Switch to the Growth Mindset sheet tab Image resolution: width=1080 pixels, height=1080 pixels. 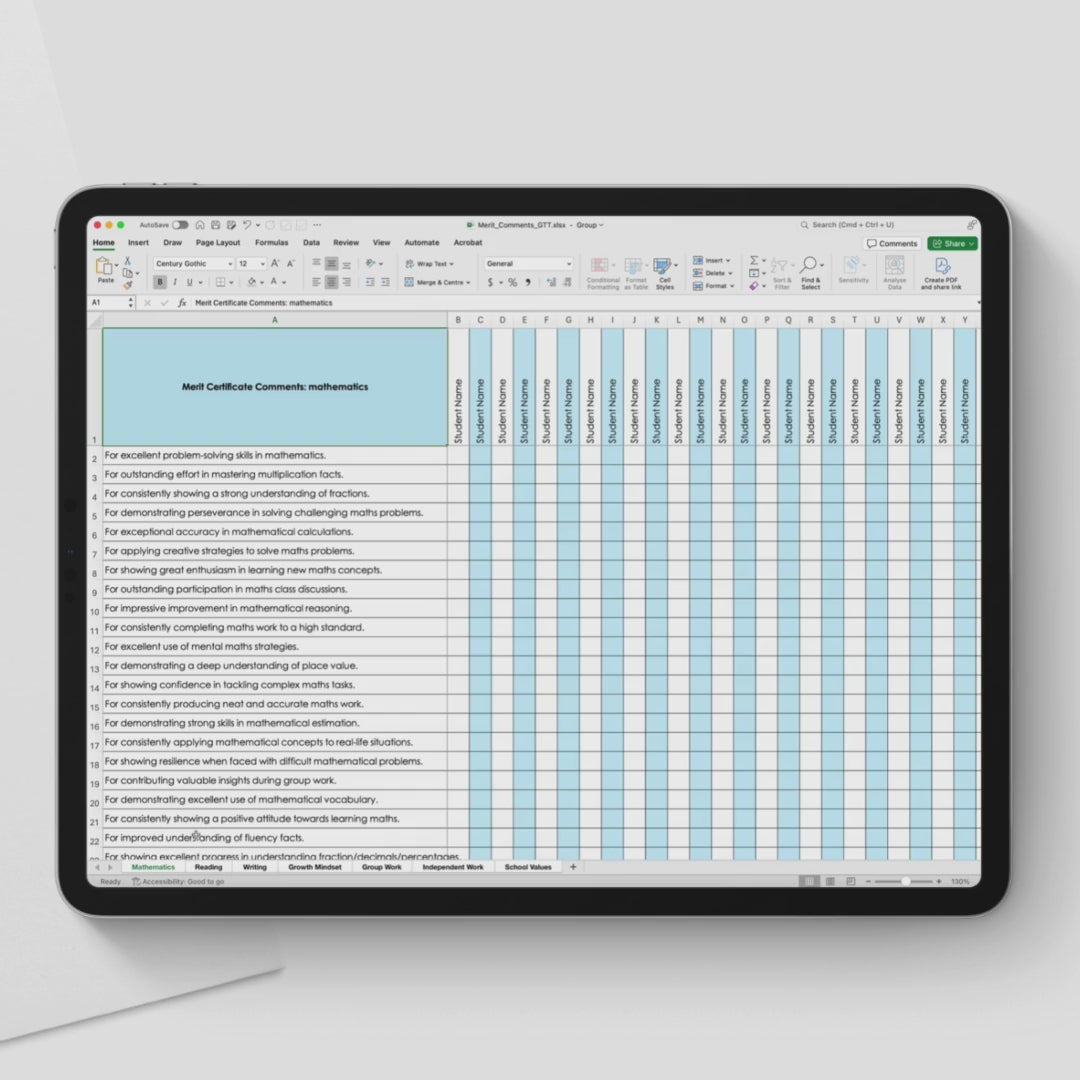(315, 867)
